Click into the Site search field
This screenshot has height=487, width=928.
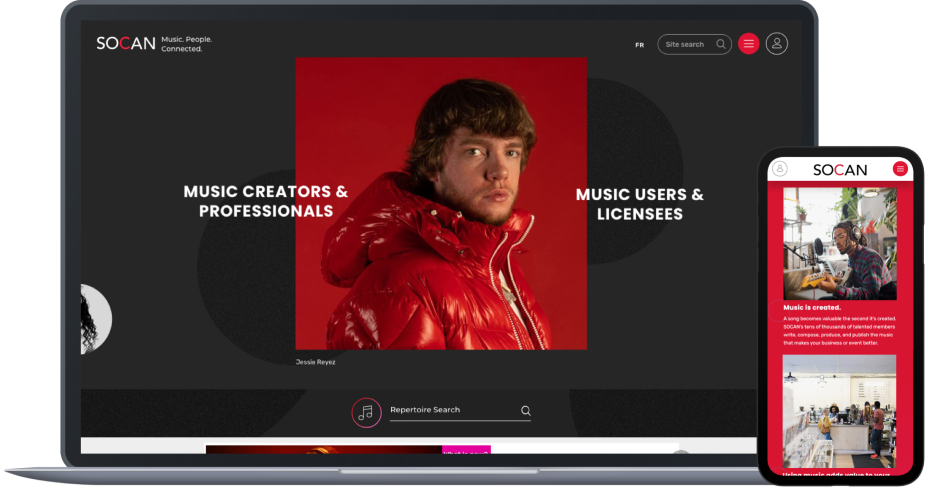point(686,44)
